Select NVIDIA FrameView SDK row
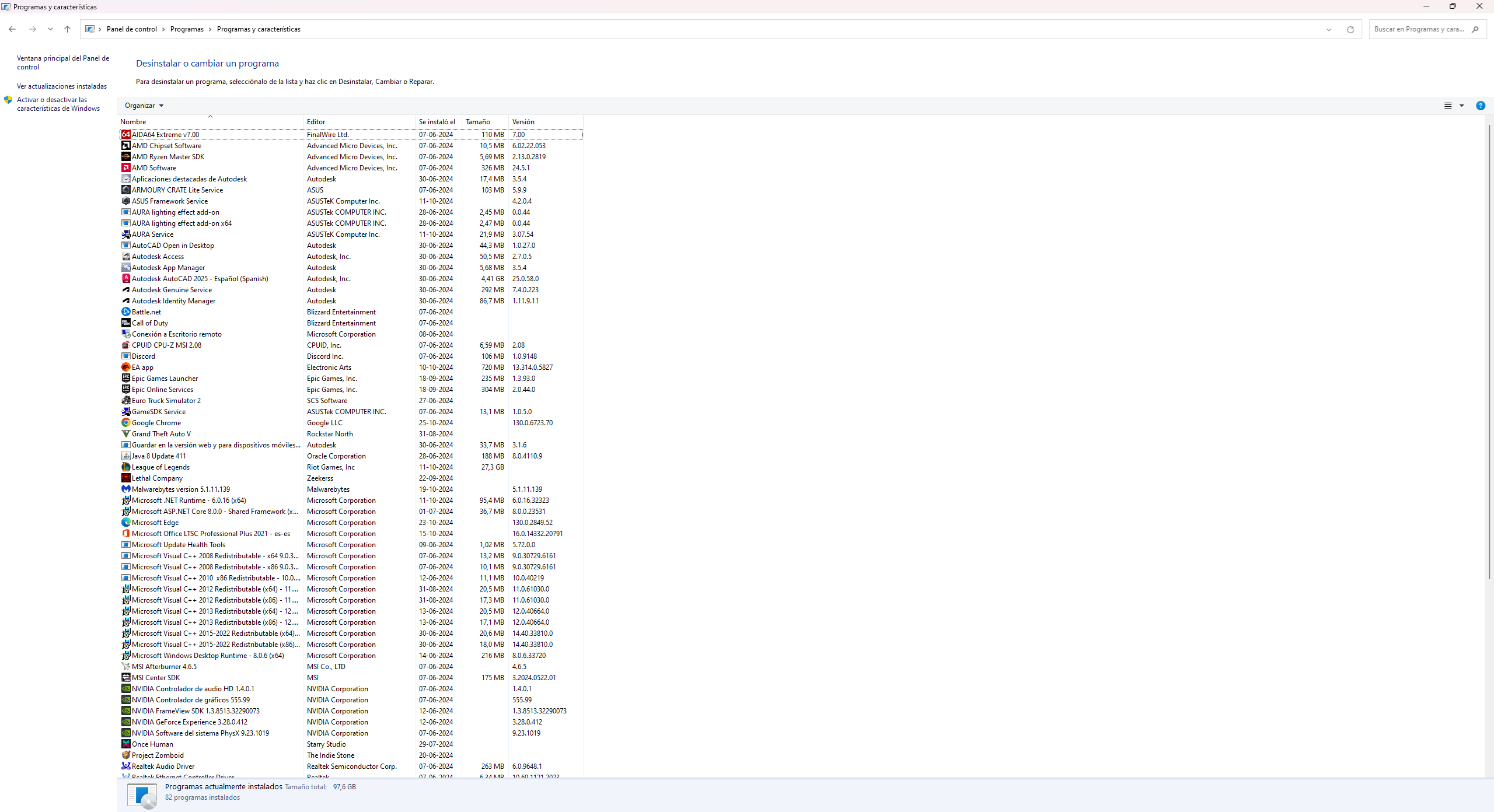The height and width of the screenshot is (812, 1494). point(350,711)
